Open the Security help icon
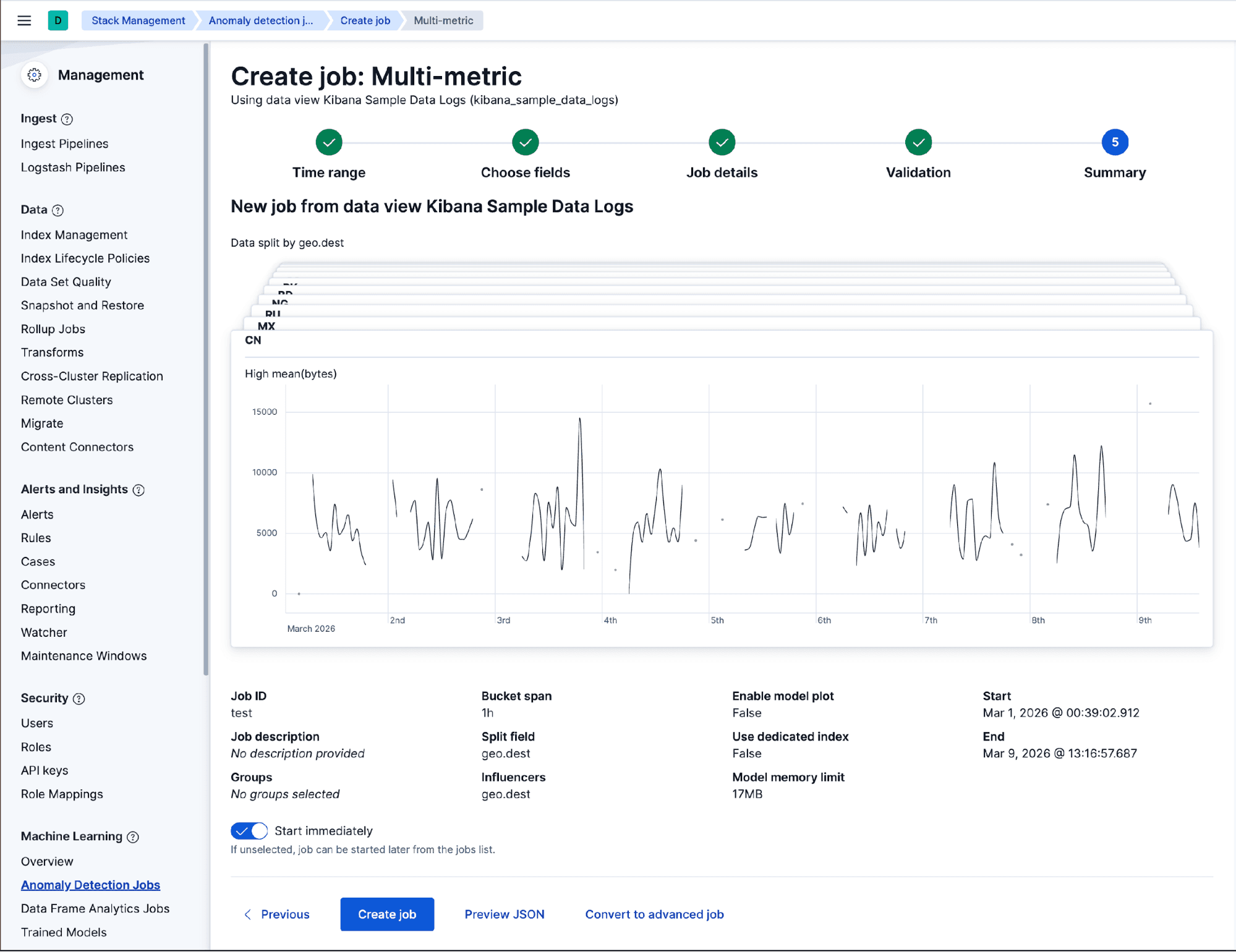Image resolution: width=1236 pixels, height=952 pixels. click(79, 699)
